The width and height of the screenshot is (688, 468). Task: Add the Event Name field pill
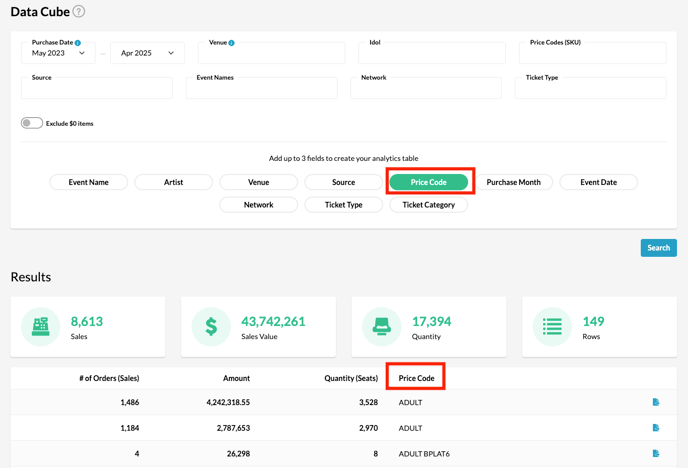pyautogui.click(x=89, y=182)
